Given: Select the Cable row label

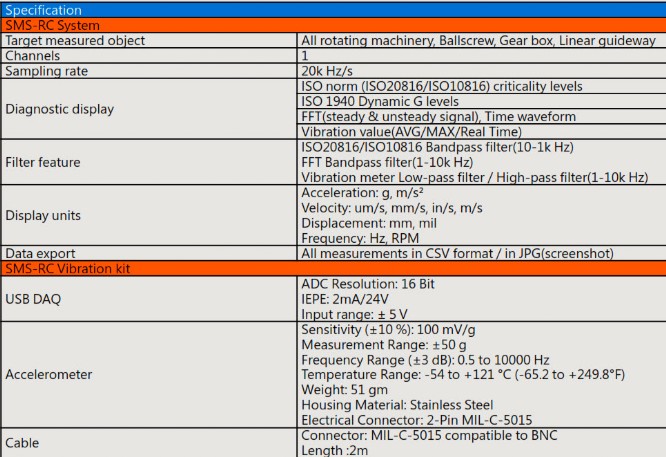Looking at the screenshot, I should [x=22, y=443].
